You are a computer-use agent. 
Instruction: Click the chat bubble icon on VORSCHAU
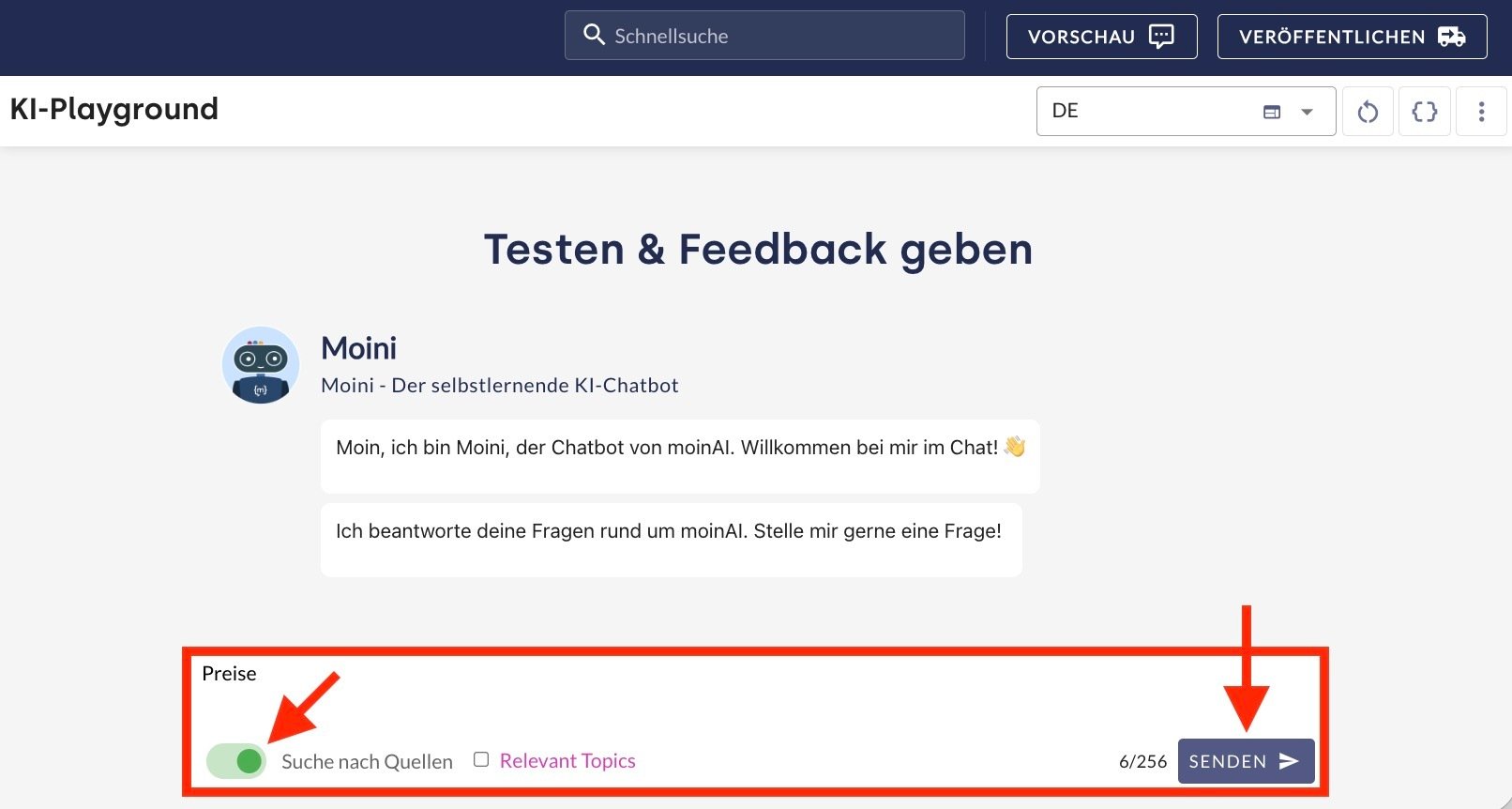[x=1161, y=37]
